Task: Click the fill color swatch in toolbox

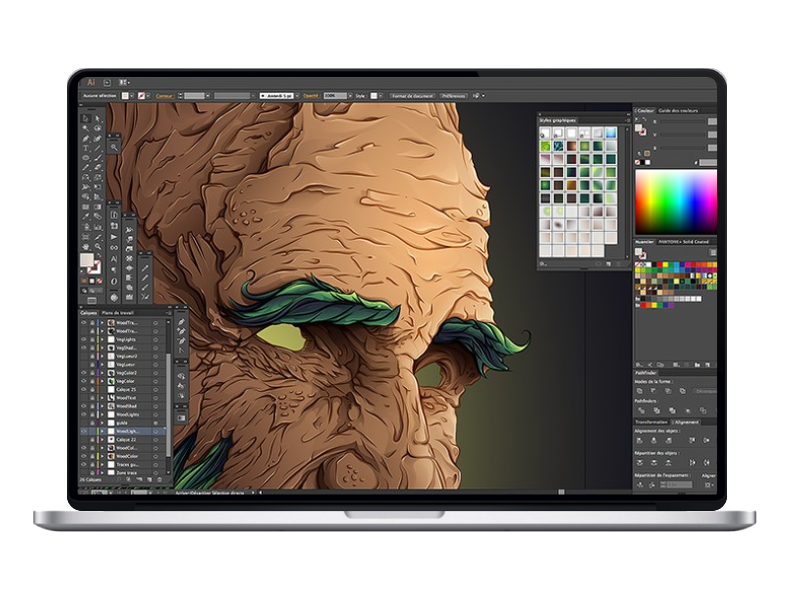Action: point(87,260)
